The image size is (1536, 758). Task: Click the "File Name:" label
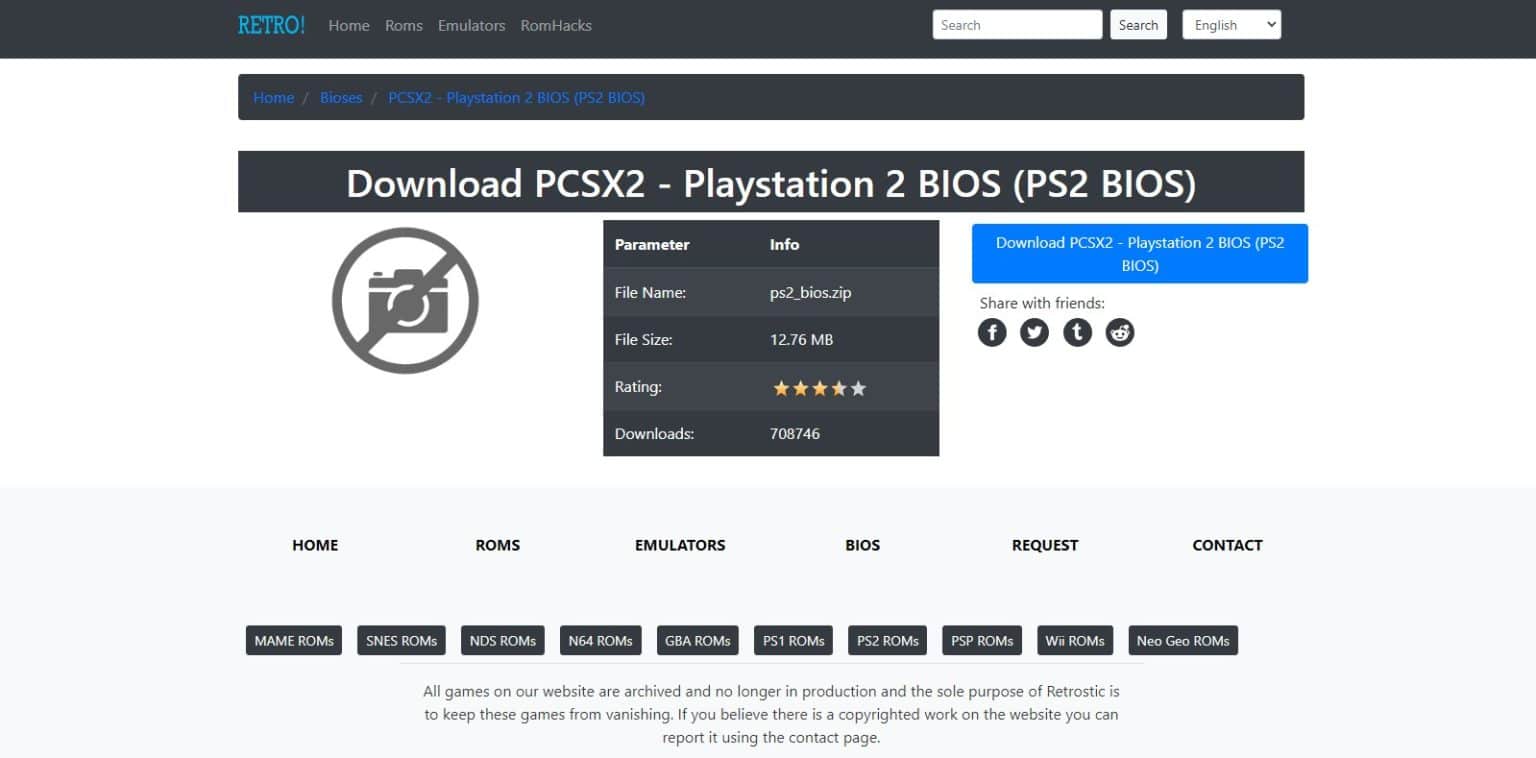tap(650, 293)
